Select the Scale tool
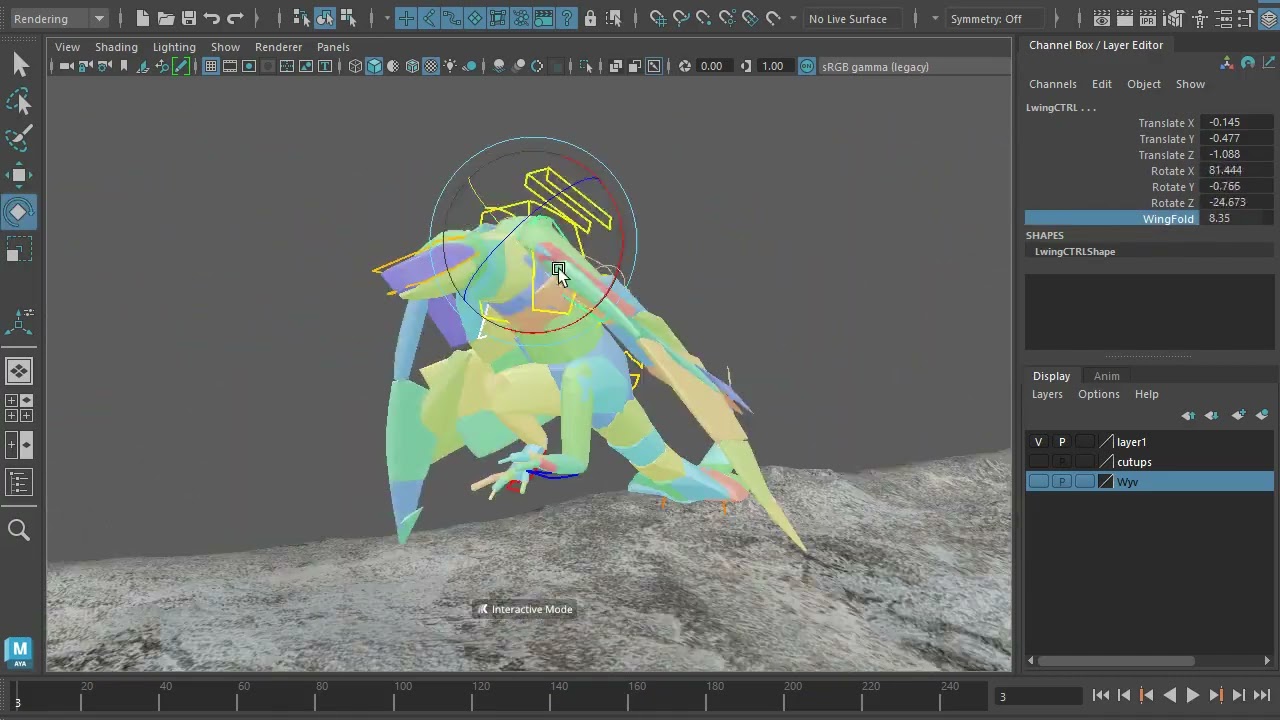The image size is (1280, 720). [20, 250]
